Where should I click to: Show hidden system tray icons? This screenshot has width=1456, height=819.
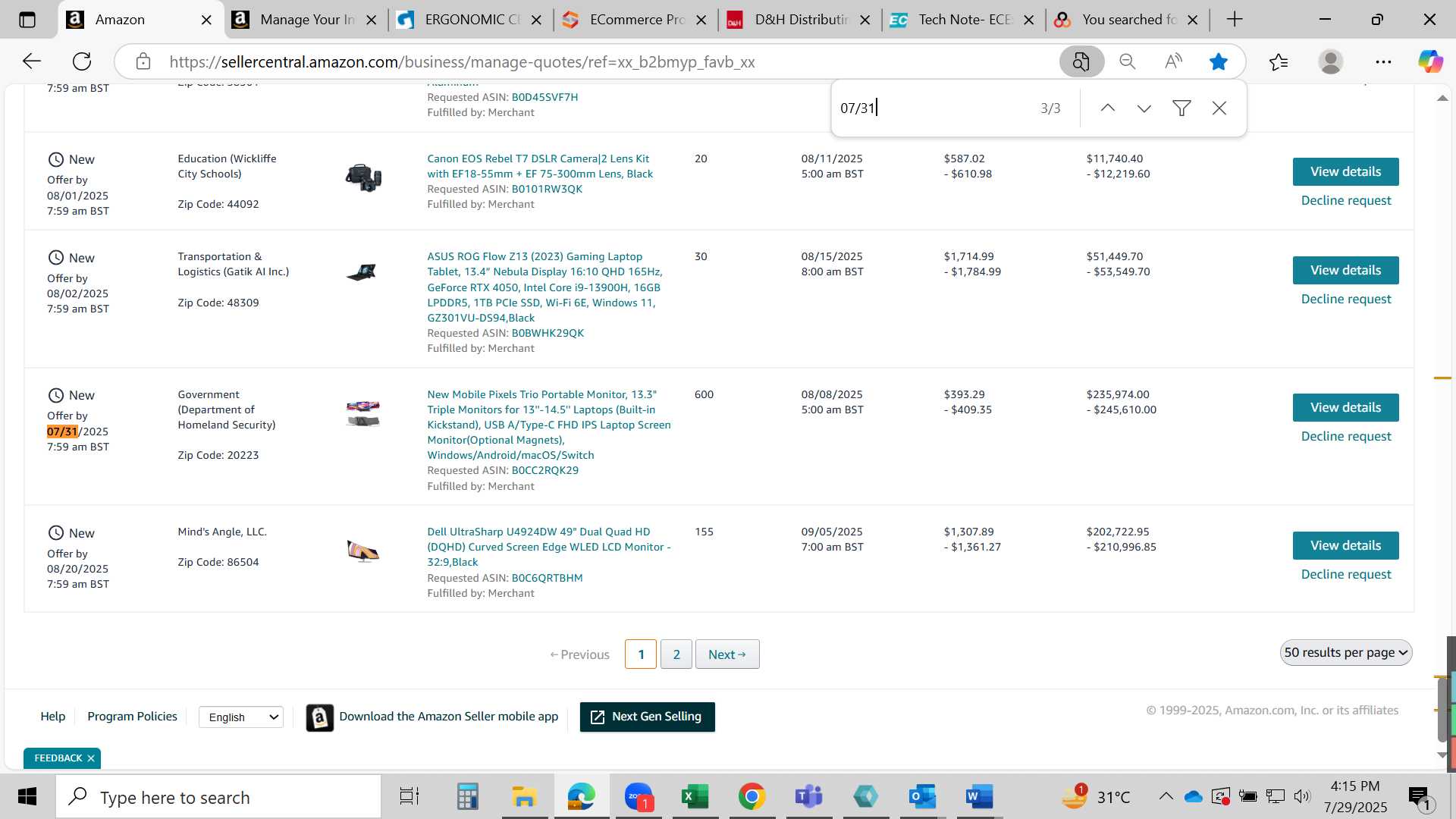(1166, 796)
